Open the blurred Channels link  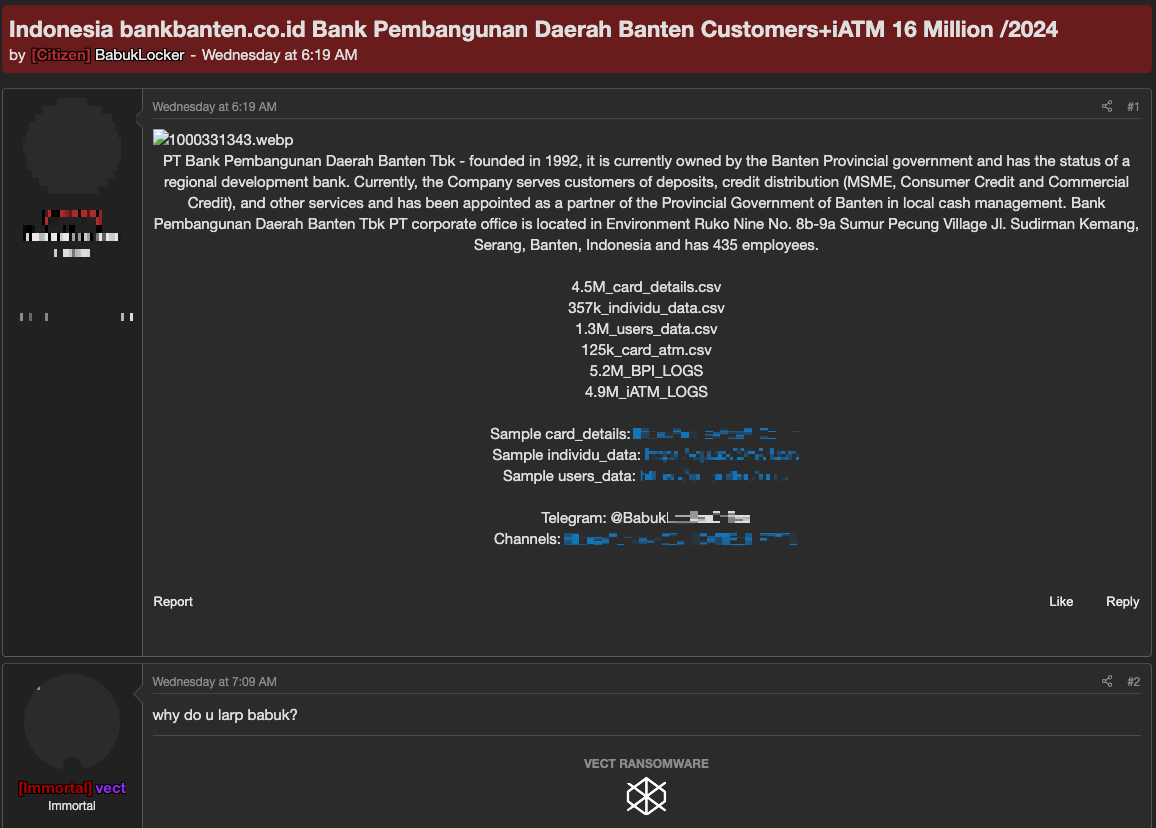click(x=679, y=539)
